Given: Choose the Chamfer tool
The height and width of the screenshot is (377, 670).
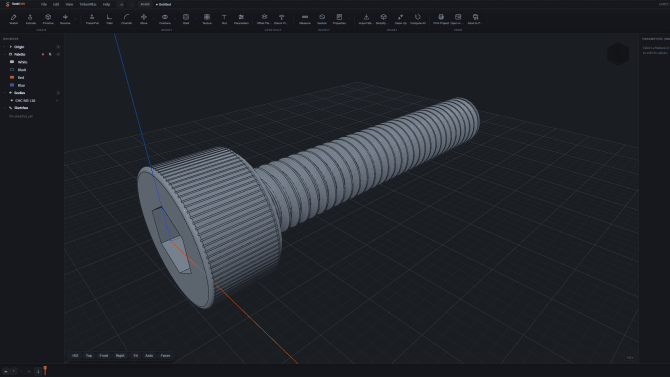Looking at the screenshot, I should (x=126, y=19).
